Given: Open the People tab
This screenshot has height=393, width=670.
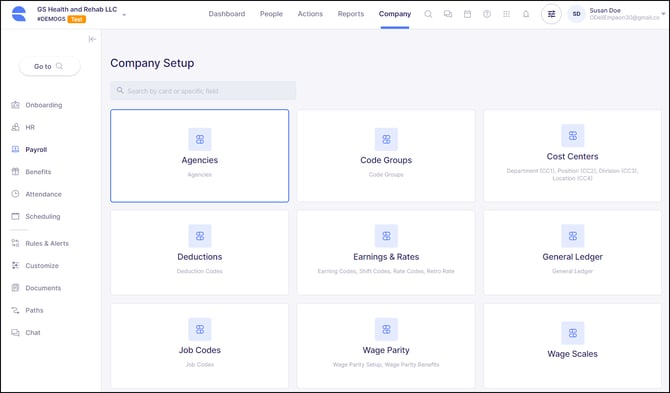Looking at the screenshot, I should 271,14.
